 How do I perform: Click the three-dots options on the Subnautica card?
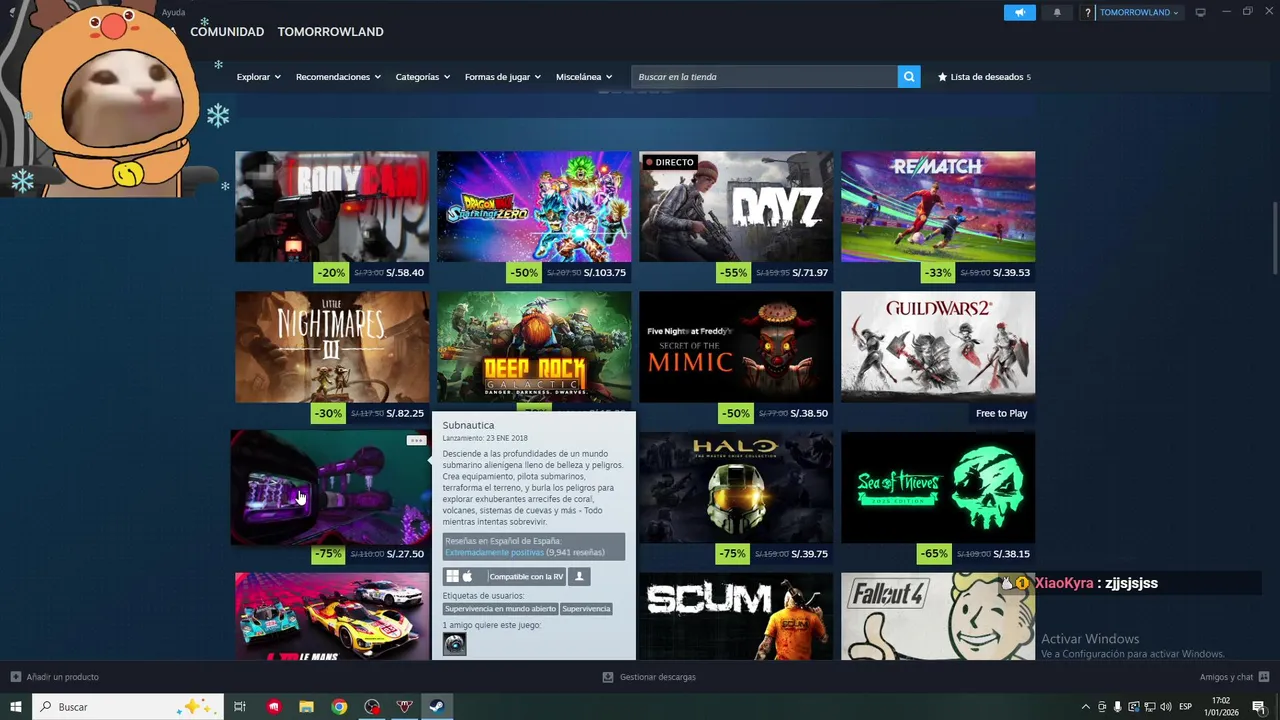click(416, 440)
